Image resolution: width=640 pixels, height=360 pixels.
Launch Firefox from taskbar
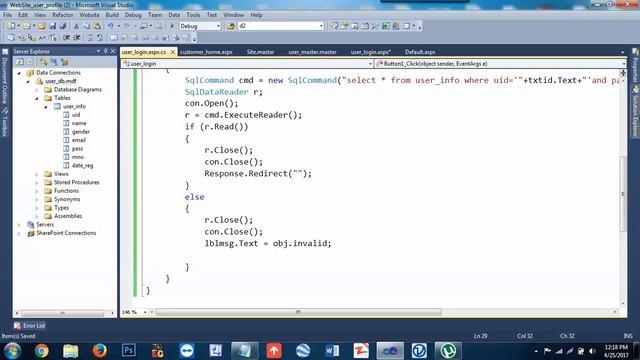click(99, 351)
